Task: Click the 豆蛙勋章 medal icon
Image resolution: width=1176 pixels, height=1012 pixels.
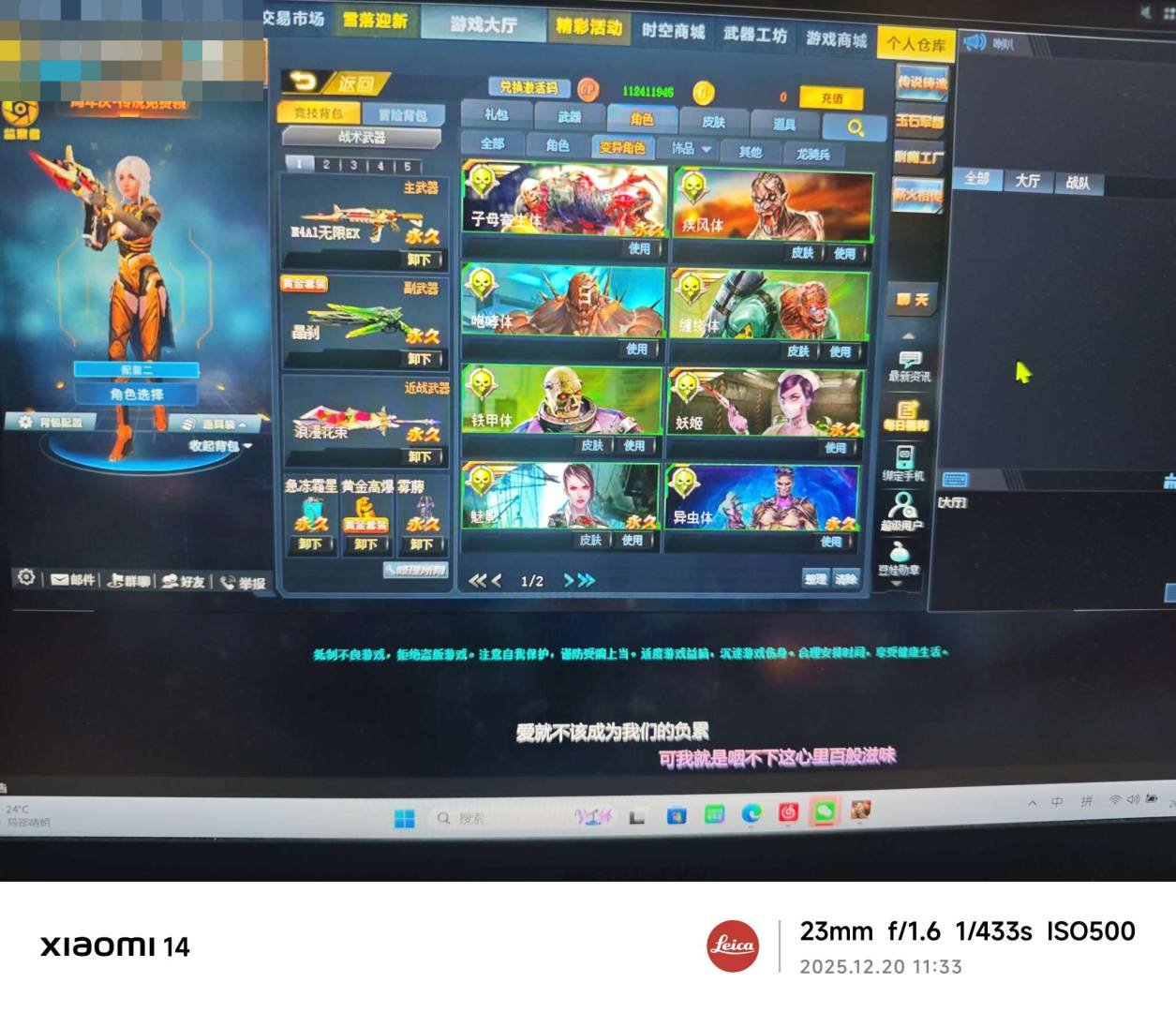Action: 899,558
